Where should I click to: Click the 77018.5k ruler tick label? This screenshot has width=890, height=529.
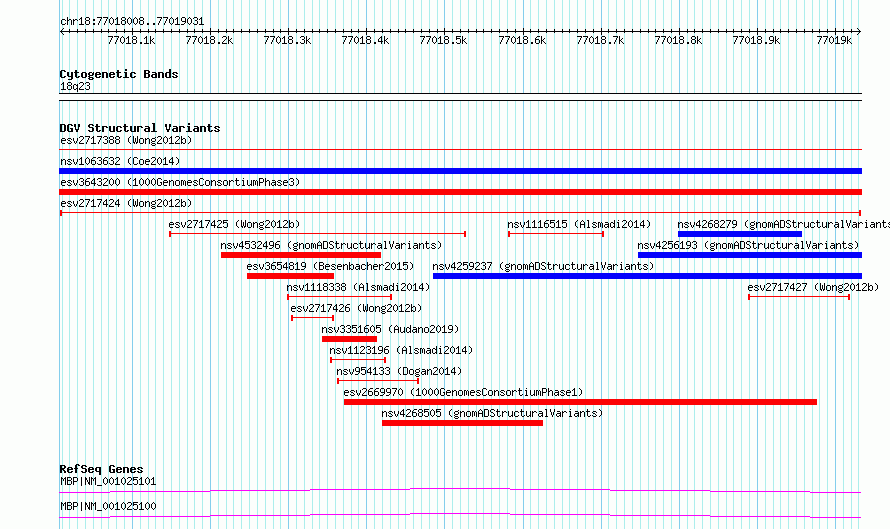443,40
